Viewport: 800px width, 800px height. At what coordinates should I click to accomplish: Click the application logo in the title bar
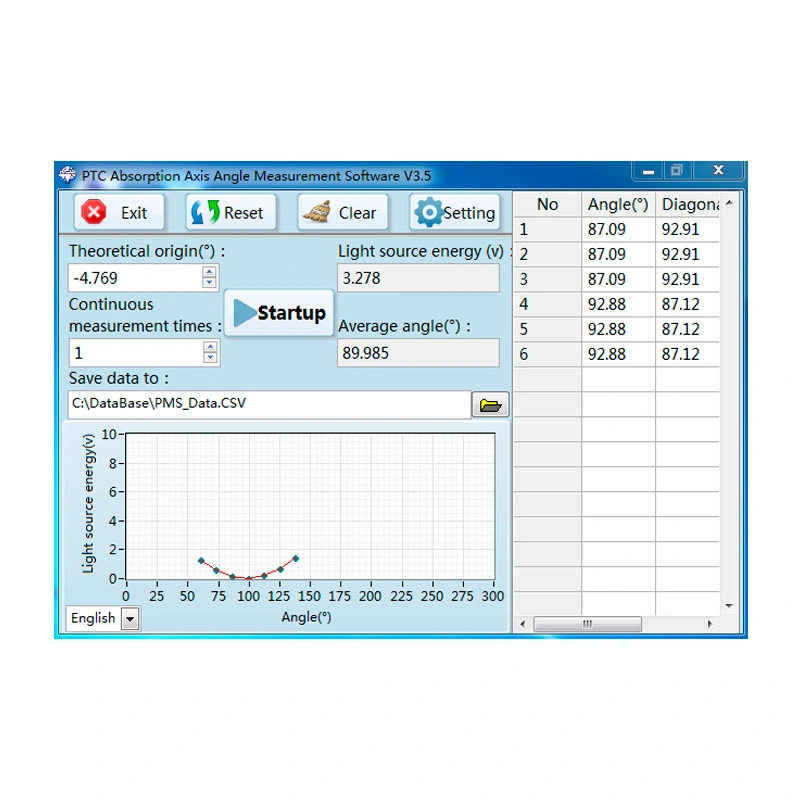pyautogui.click(x=67, y=175)
